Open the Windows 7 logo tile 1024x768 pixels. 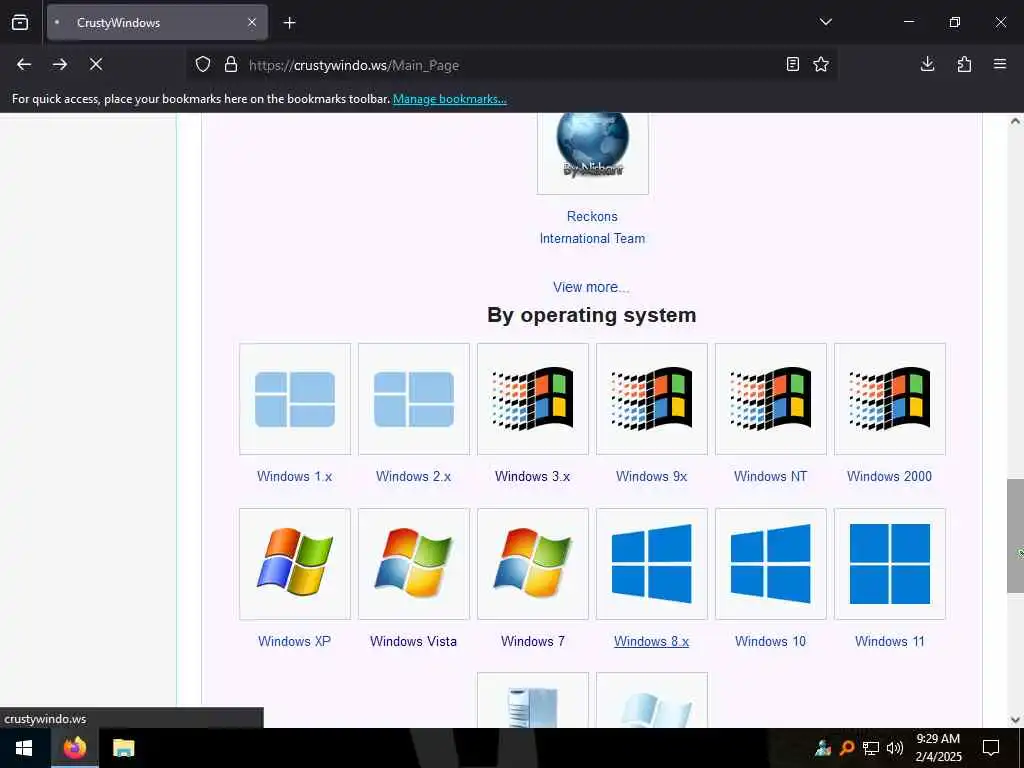533,564
